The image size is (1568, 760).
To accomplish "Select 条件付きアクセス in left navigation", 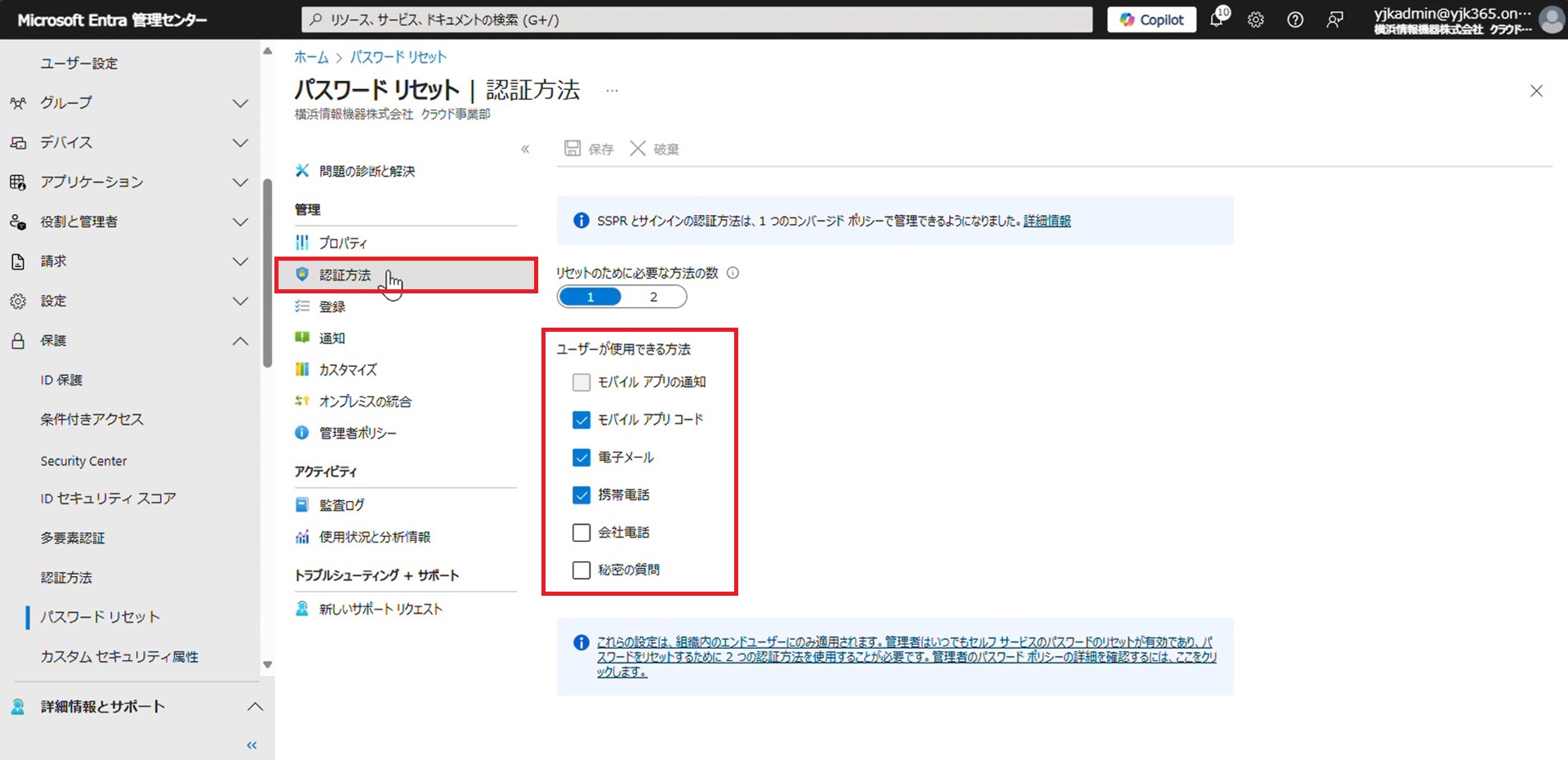I will (x=91, y=419).
